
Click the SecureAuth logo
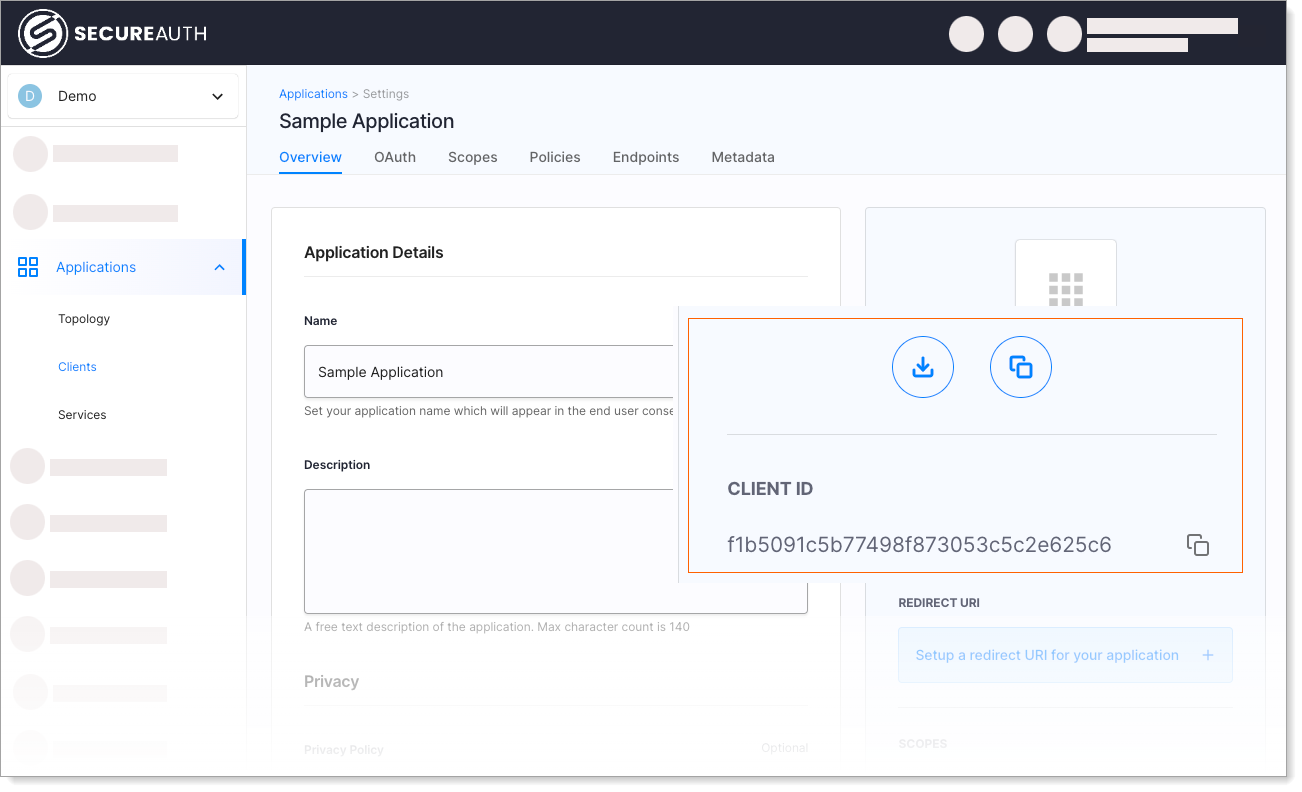[113, 33]
